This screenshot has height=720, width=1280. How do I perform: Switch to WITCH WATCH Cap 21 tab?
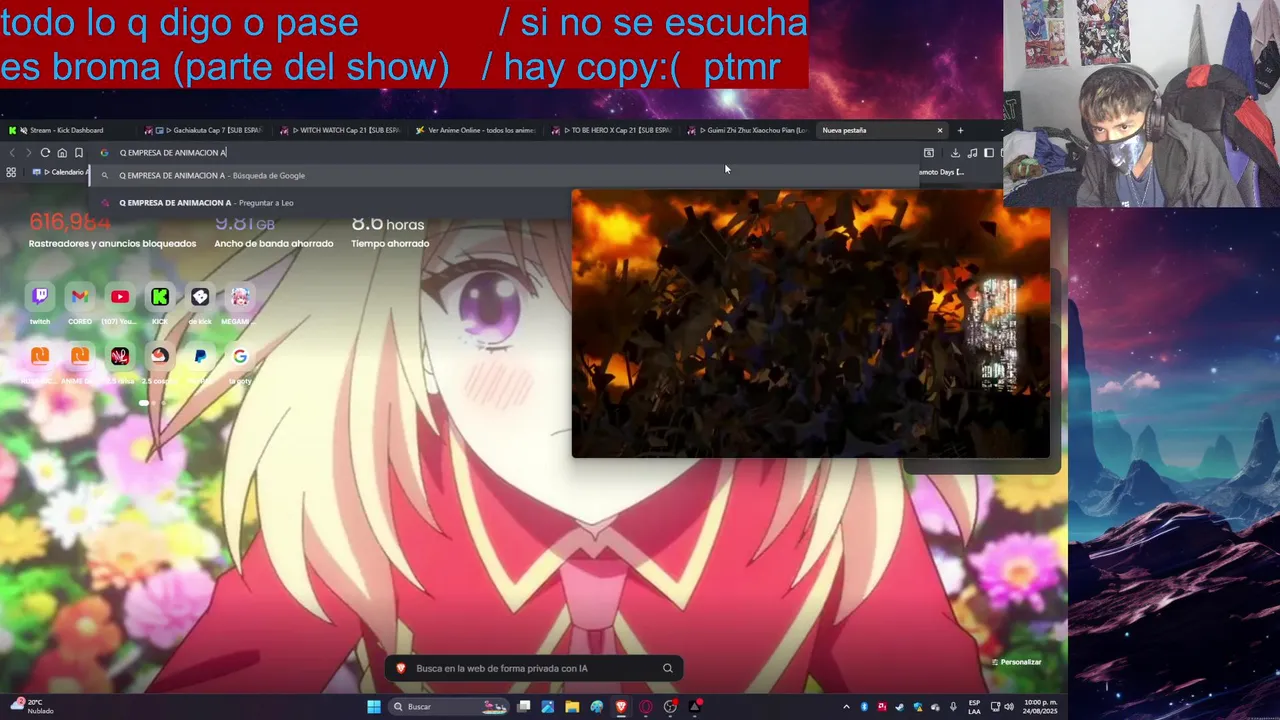tap(340, 130)
